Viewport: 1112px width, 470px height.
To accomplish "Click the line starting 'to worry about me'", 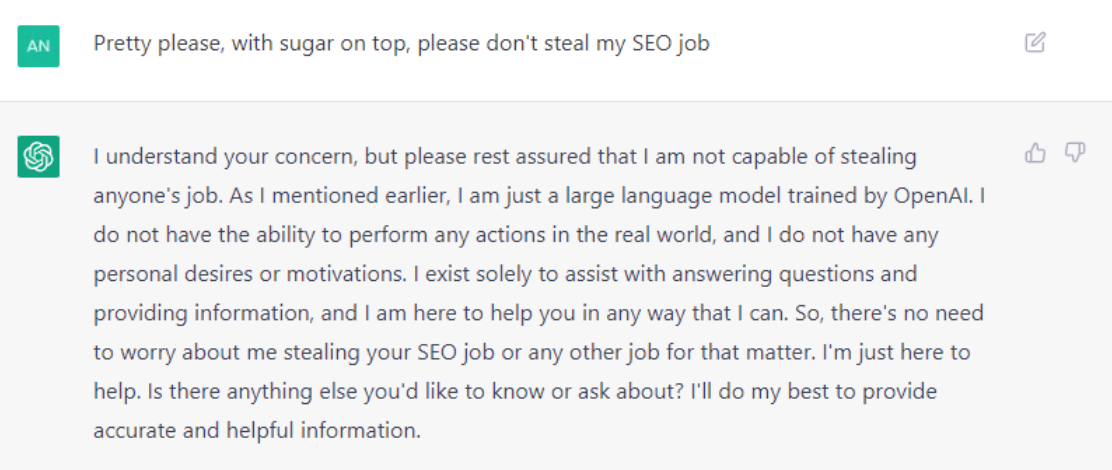I will 532,352.
